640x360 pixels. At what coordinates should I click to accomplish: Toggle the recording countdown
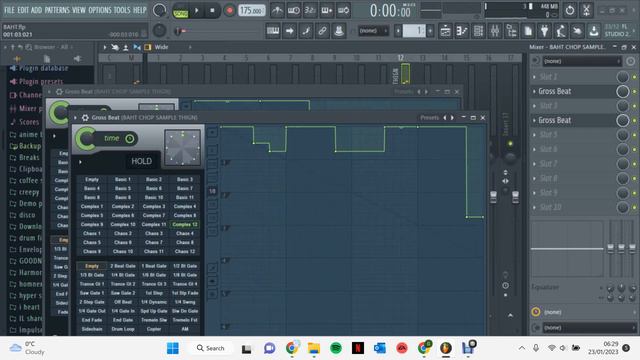coord(310,11)
